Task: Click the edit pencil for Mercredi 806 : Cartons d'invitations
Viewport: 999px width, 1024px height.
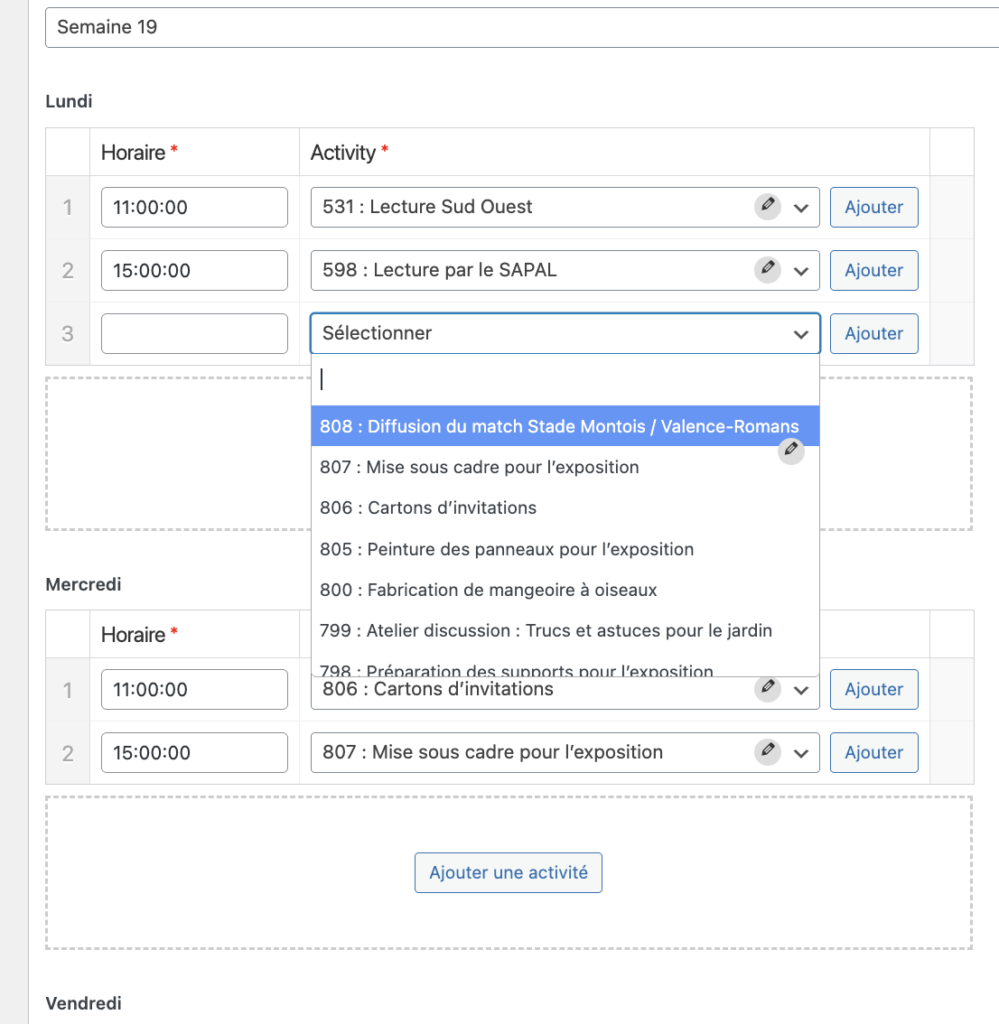Action: click(x=768, y=688)
